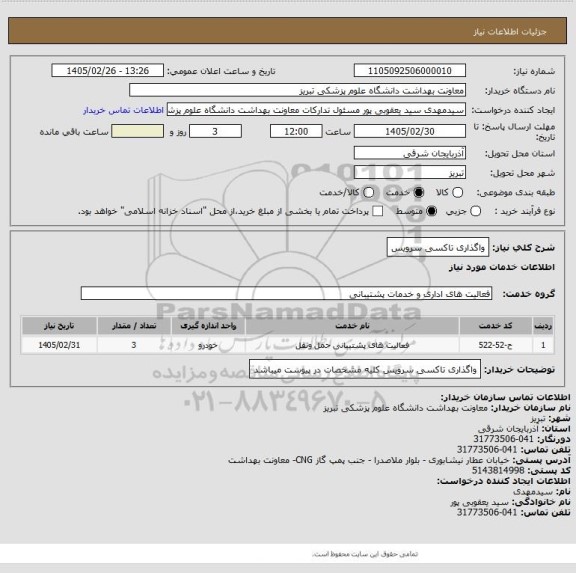The height and width of the screenshot is (573, 576).
Task: Click the remaining days field showing 3
Action: (x=215, y=131)
